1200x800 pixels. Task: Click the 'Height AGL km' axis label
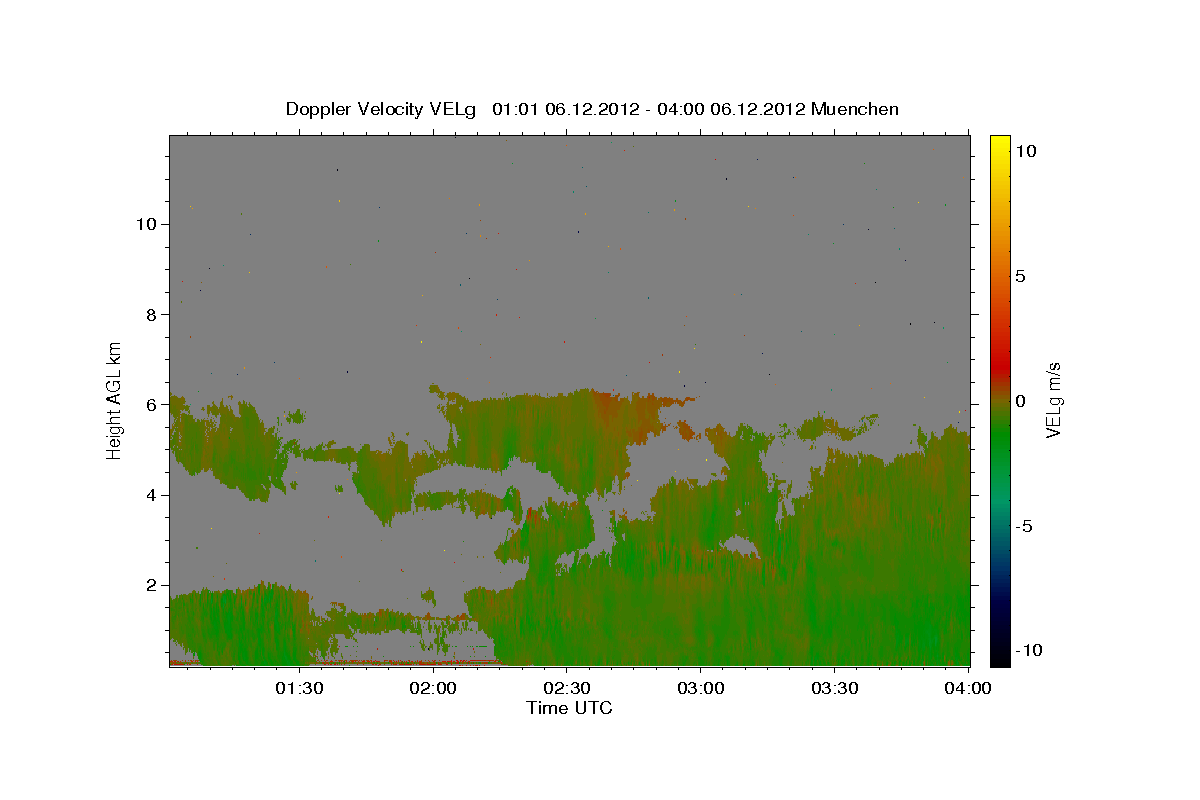(115, 400)
